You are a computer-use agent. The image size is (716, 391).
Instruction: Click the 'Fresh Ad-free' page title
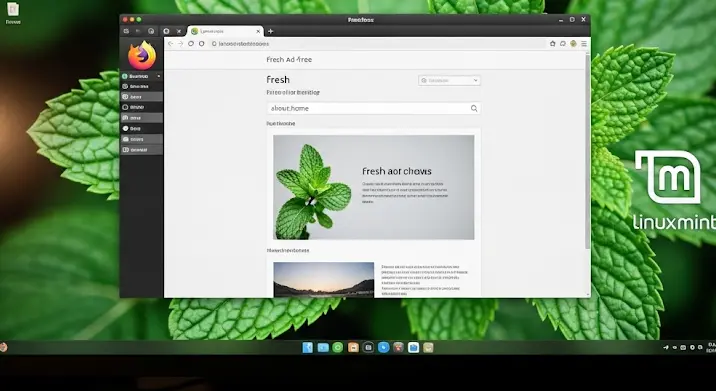(289, 59)
